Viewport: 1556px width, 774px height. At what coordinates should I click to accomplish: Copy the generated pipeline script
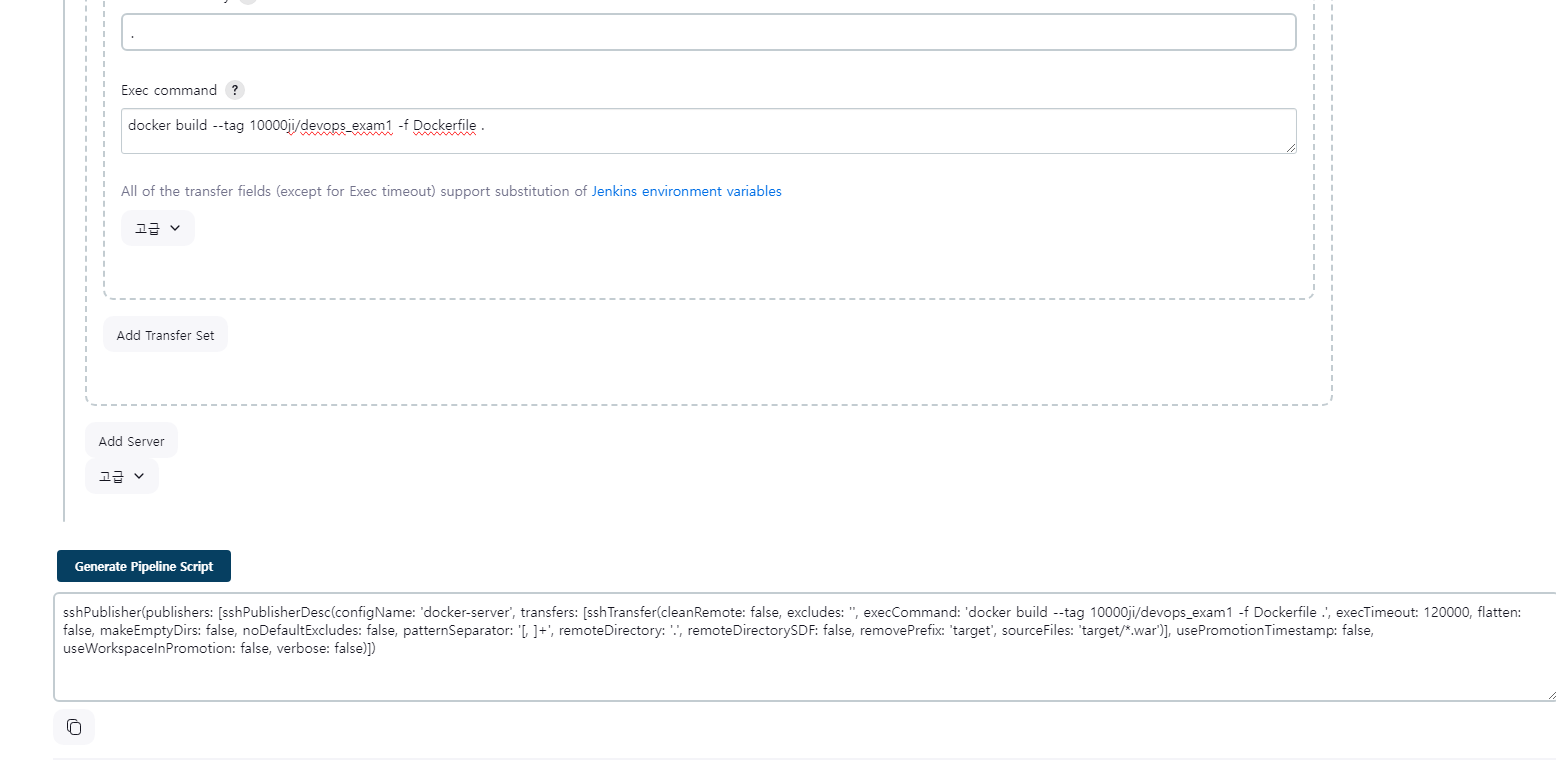pos(74,727)
